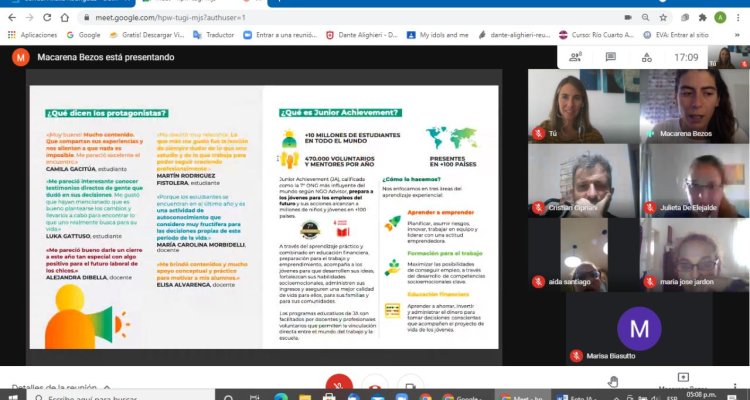Click muted mic icon on Marisa Biasutto tile
Screen dimensions: 750x400
pos(576,356)
